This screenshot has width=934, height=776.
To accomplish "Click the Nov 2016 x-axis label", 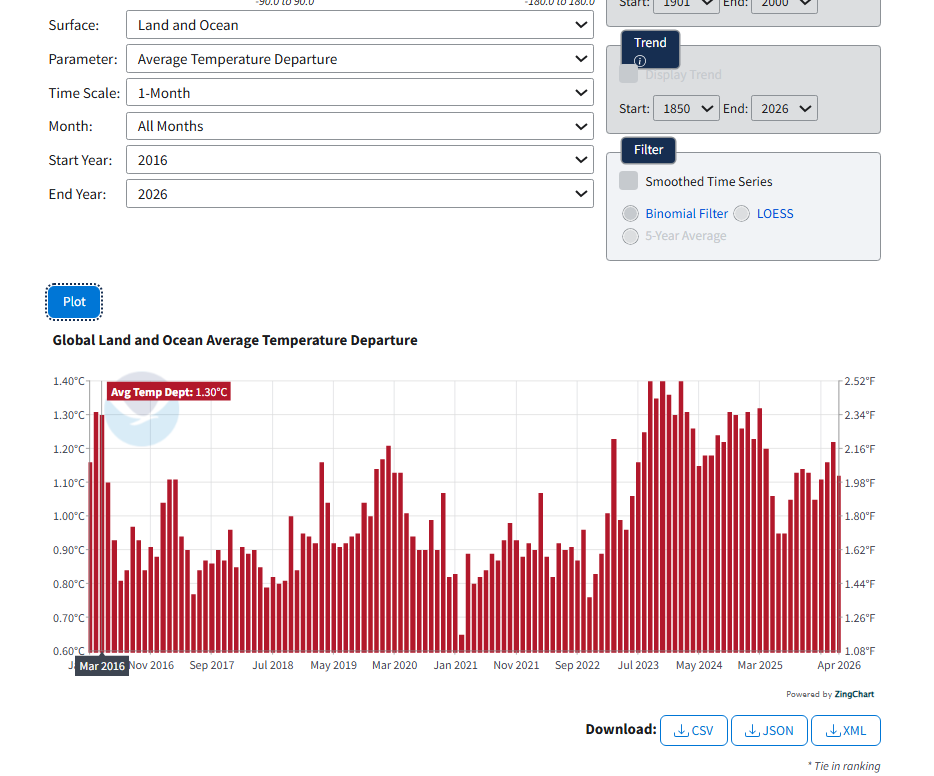I will click(x=151, y=665).
